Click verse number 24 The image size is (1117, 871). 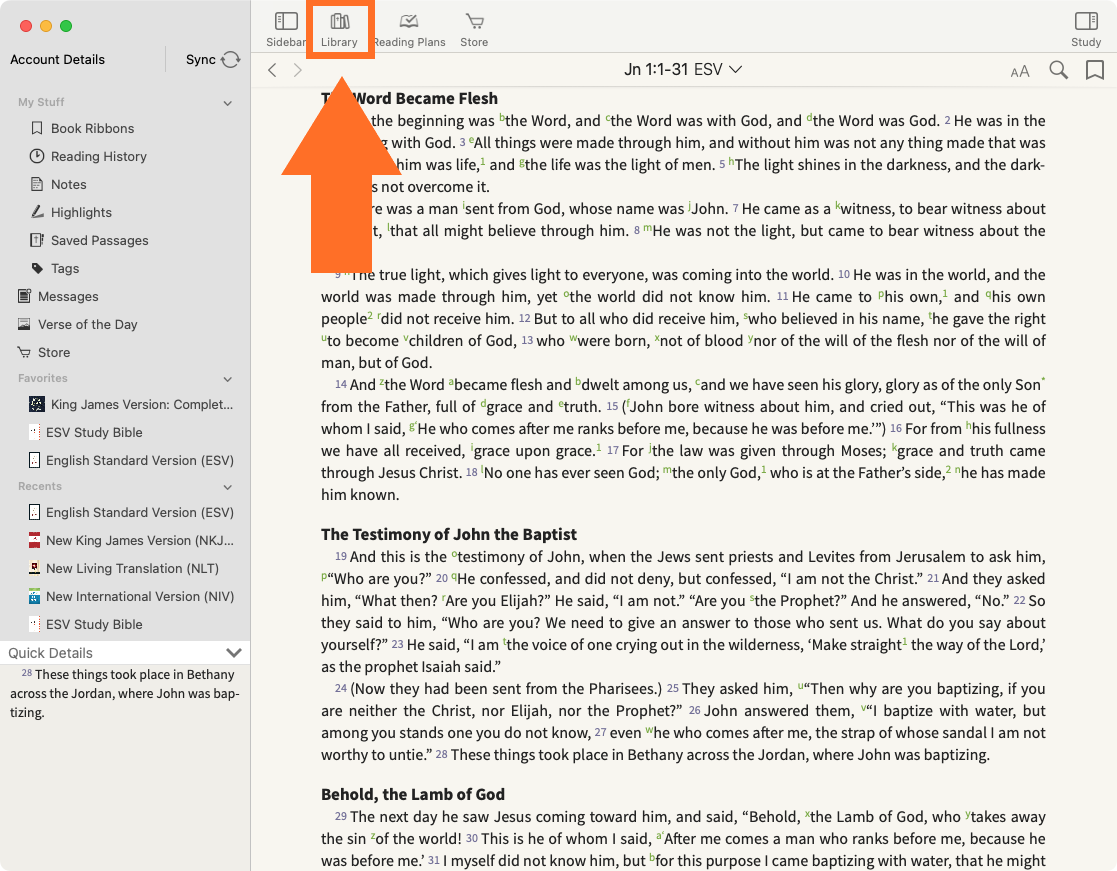341,689
